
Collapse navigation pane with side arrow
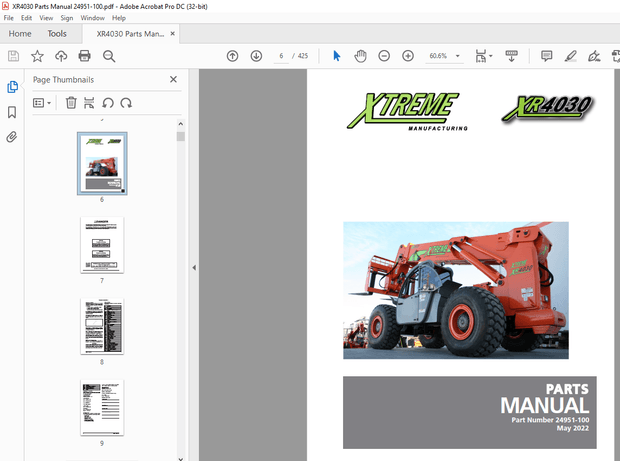pos(194,268)
